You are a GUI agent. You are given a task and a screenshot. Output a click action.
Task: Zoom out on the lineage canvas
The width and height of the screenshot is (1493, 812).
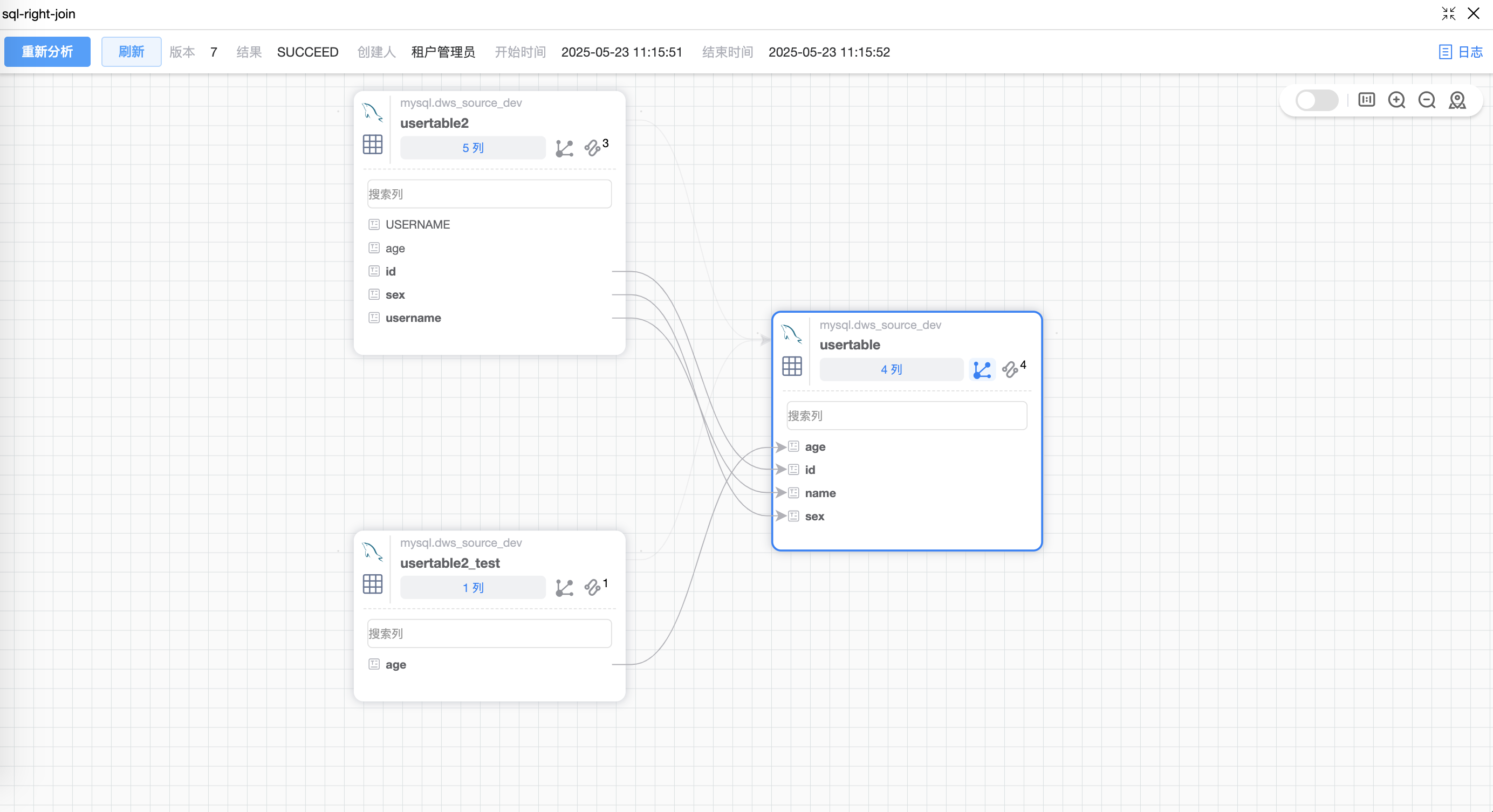pos(1426,100)
